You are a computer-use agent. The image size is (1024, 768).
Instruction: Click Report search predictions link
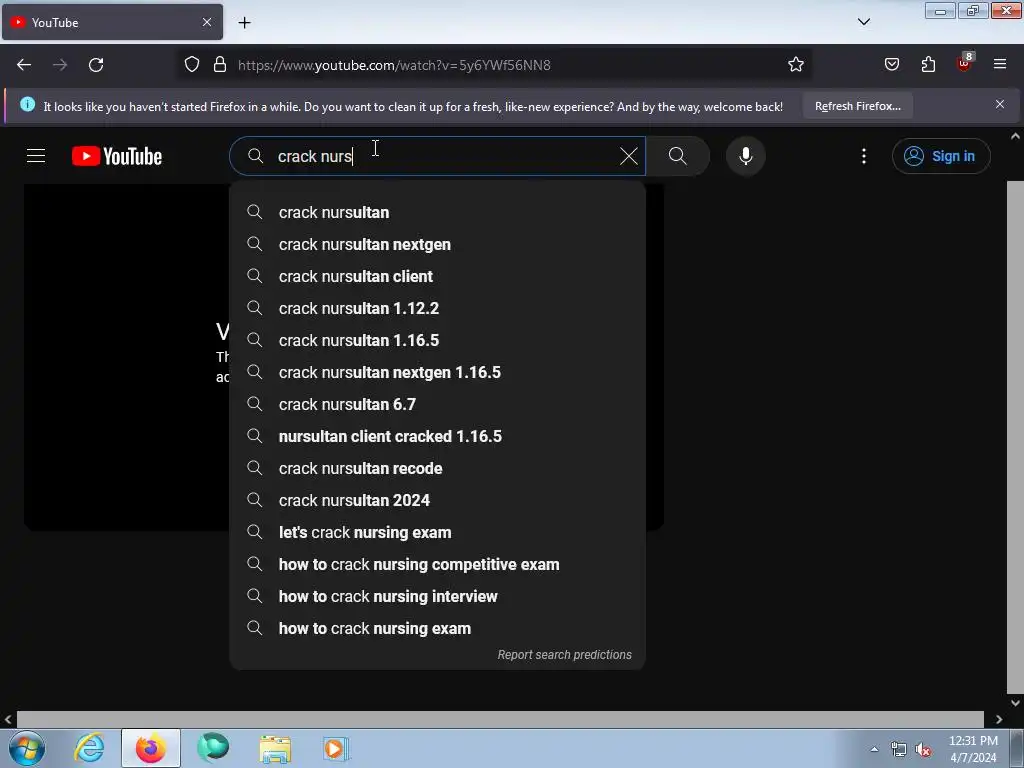click(x=564, y=654)
